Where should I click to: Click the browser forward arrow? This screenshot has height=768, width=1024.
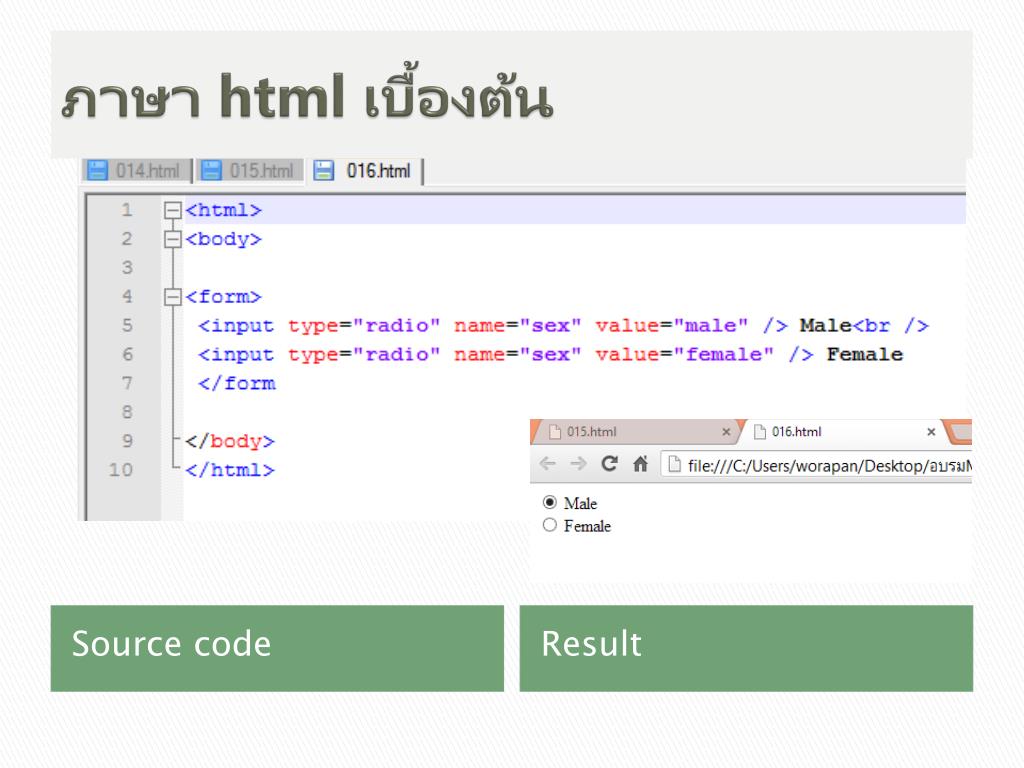(578, 464)
